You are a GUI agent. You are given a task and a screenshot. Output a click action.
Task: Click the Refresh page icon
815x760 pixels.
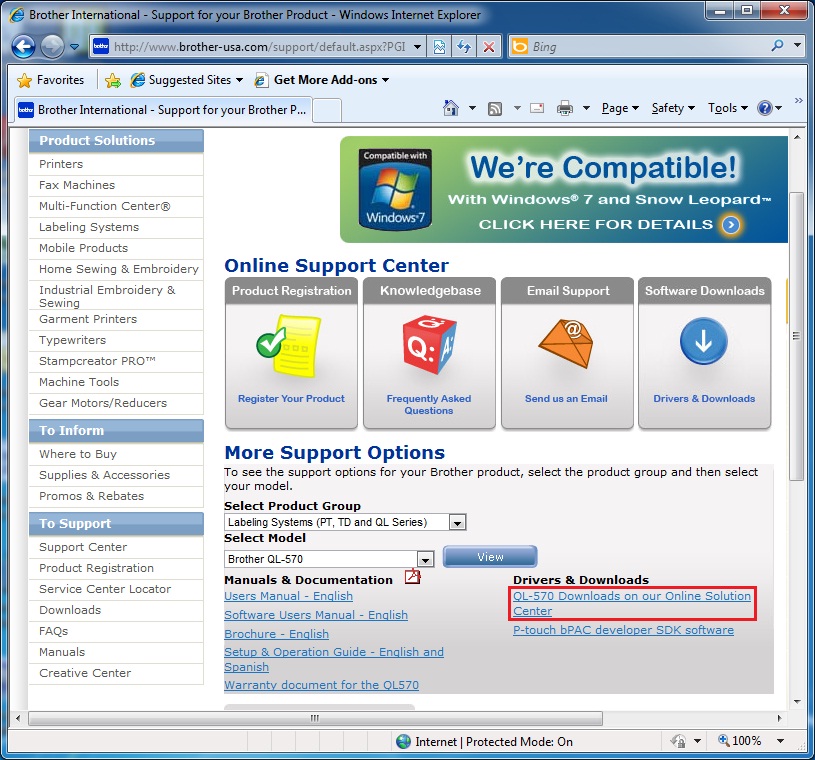coord(464,47)
